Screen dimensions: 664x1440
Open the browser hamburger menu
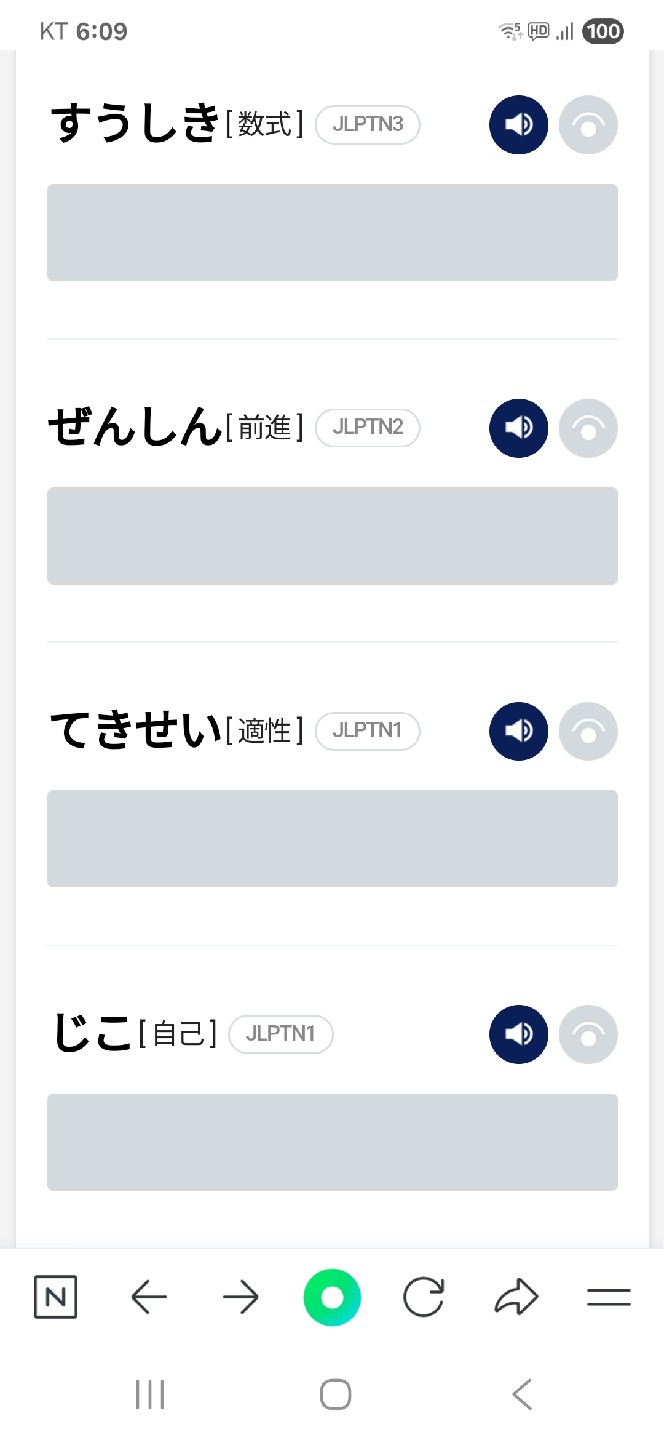tap(608, 1298)
